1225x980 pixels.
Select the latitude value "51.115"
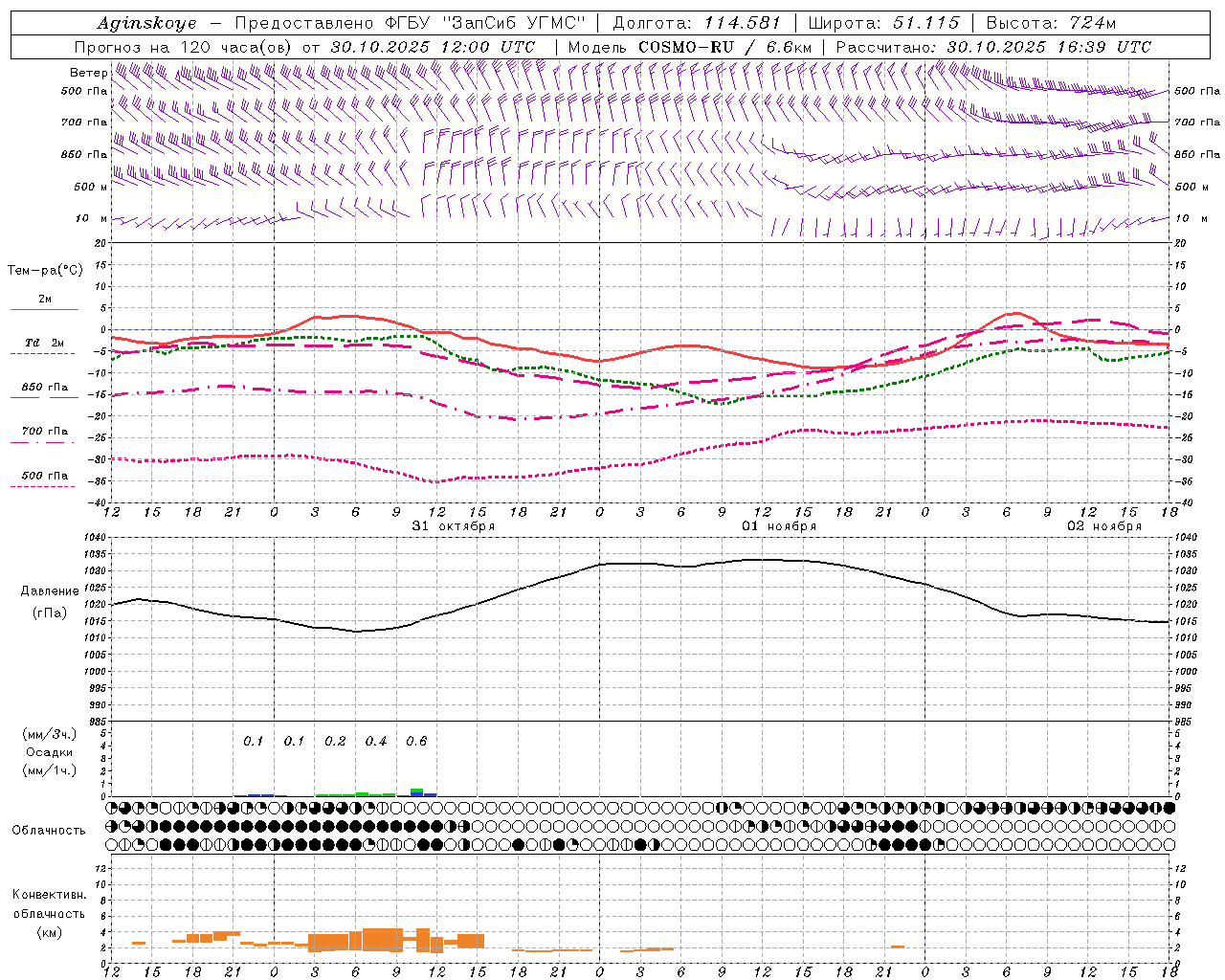(x=926, y=23)
